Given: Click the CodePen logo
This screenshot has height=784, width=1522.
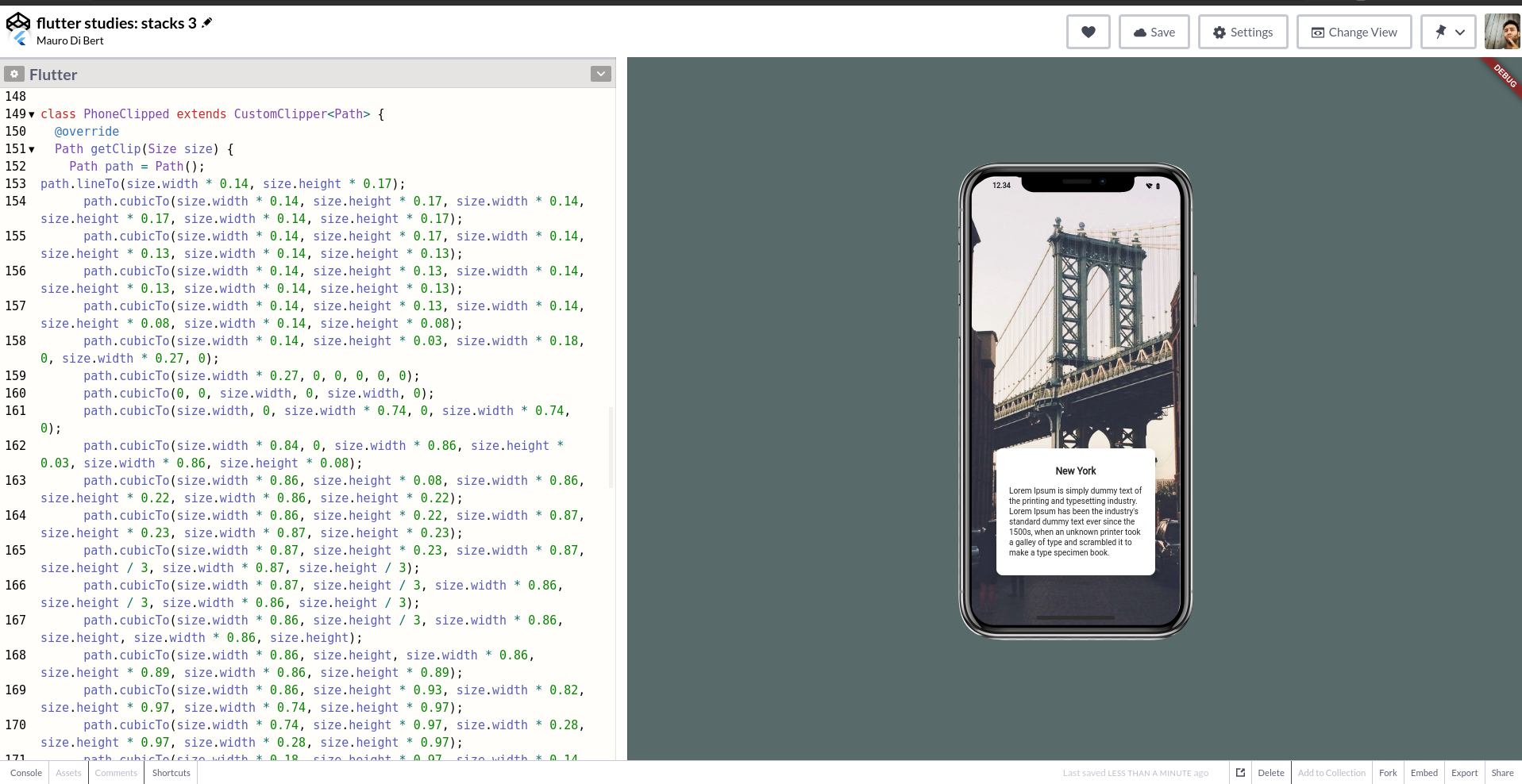Looking at the screenshot, I should coord(17,21).
